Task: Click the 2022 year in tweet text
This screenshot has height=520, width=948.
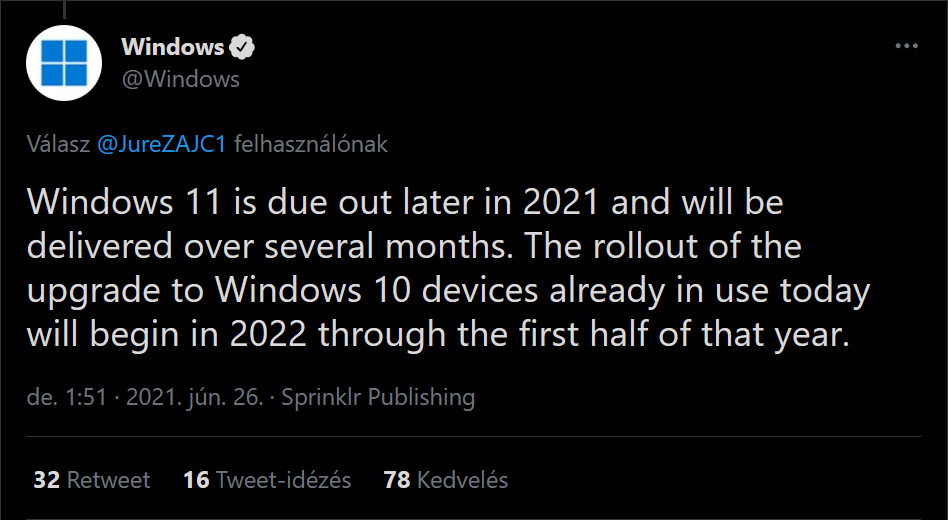Action: 268,334
